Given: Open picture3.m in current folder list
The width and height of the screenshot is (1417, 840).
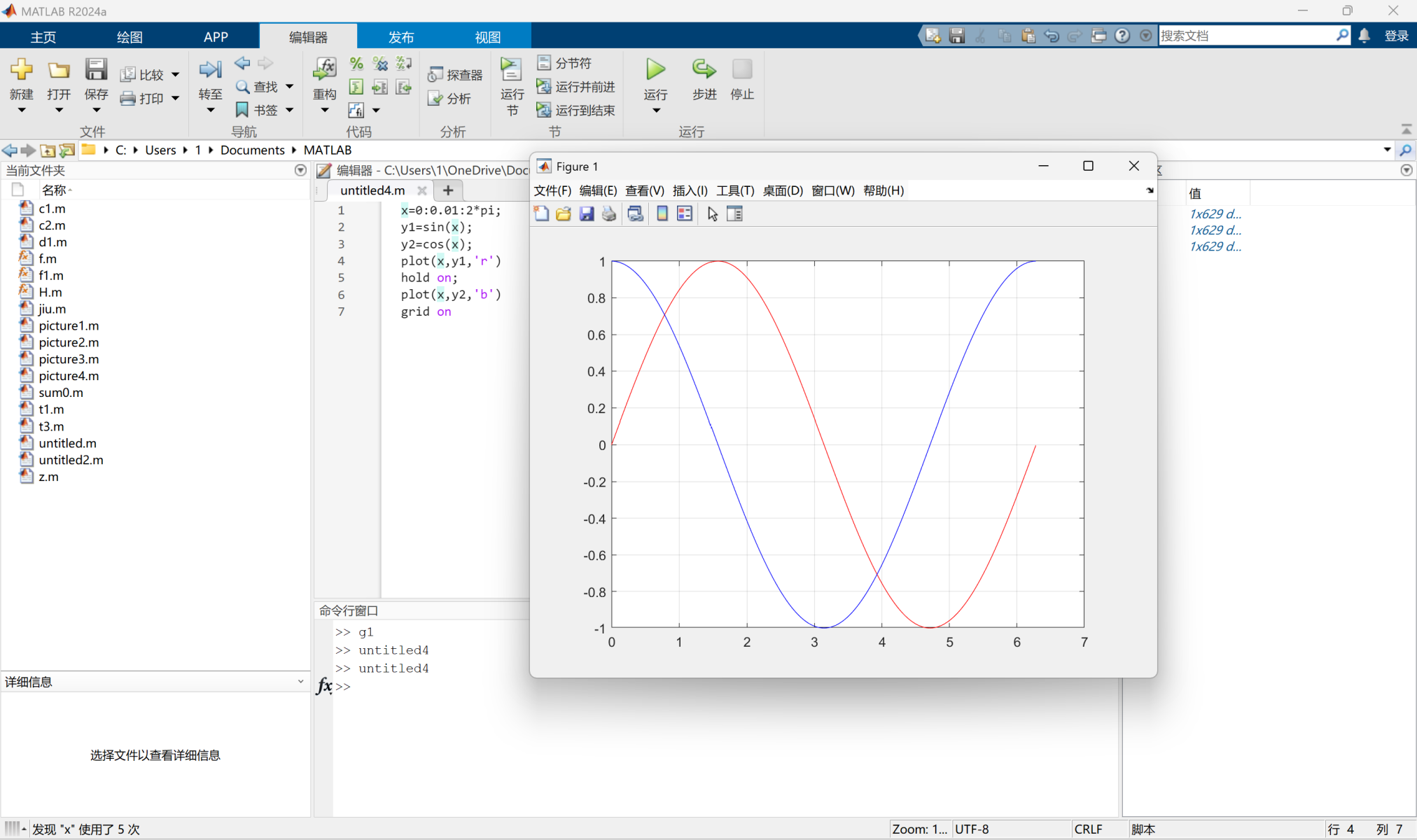Looking at the screenshot, I should [69, 359].
